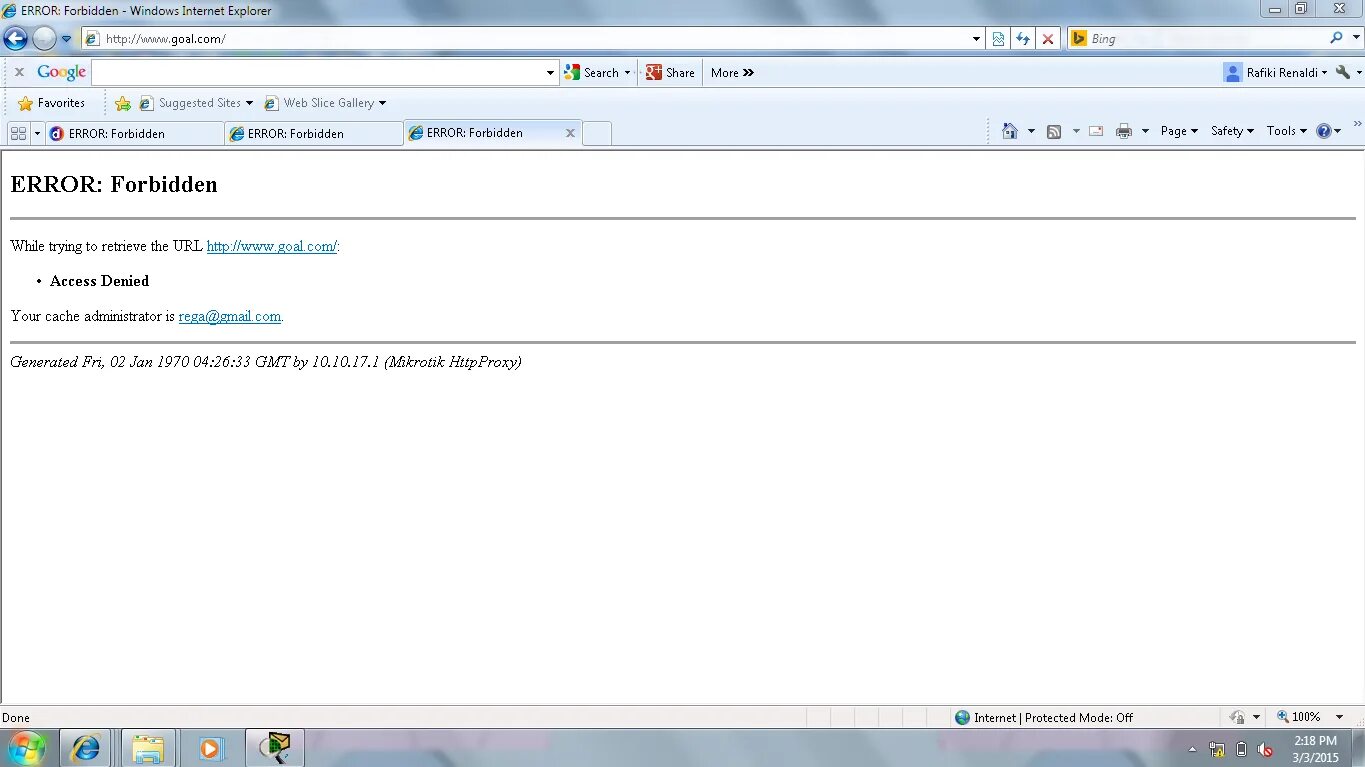Open Windows Media Player from taskbar
Screen dimensions: 1365x767
pyautogui.click(x=211, y=748)
